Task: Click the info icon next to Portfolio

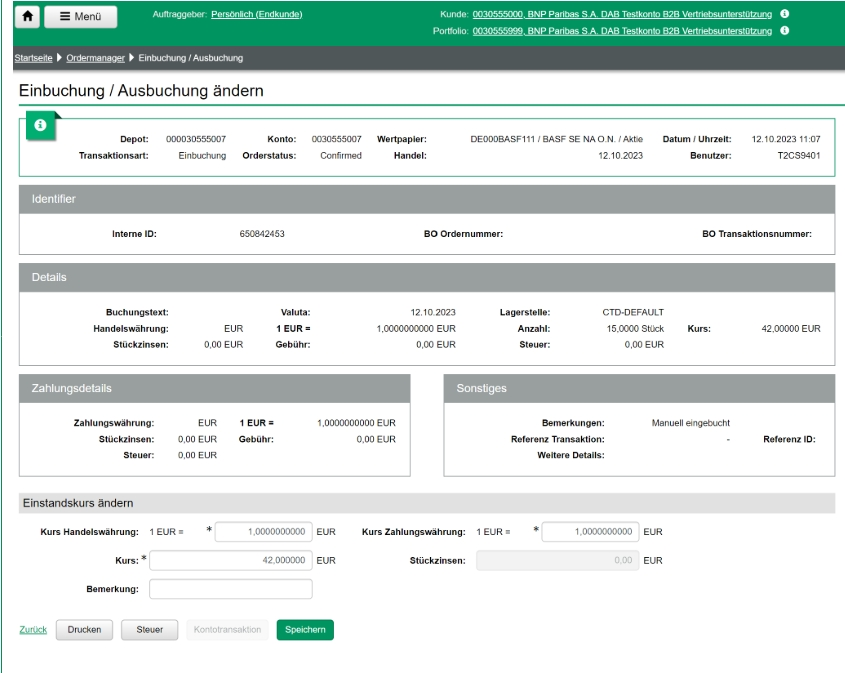Action: point(785,31)
